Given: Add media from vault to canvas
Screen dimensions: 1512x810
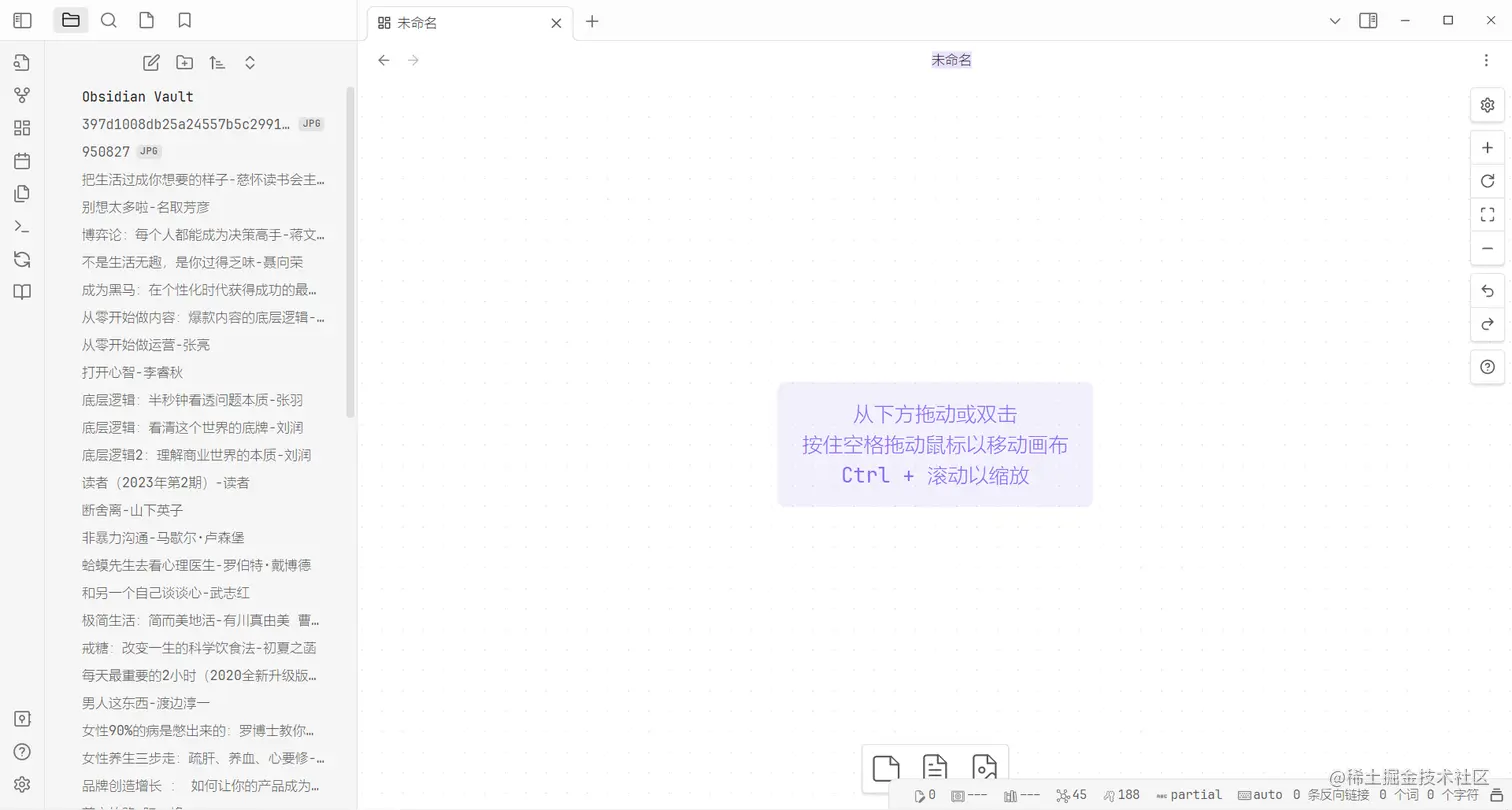Looking at the screenshot, I should click(x=984, y=767).
